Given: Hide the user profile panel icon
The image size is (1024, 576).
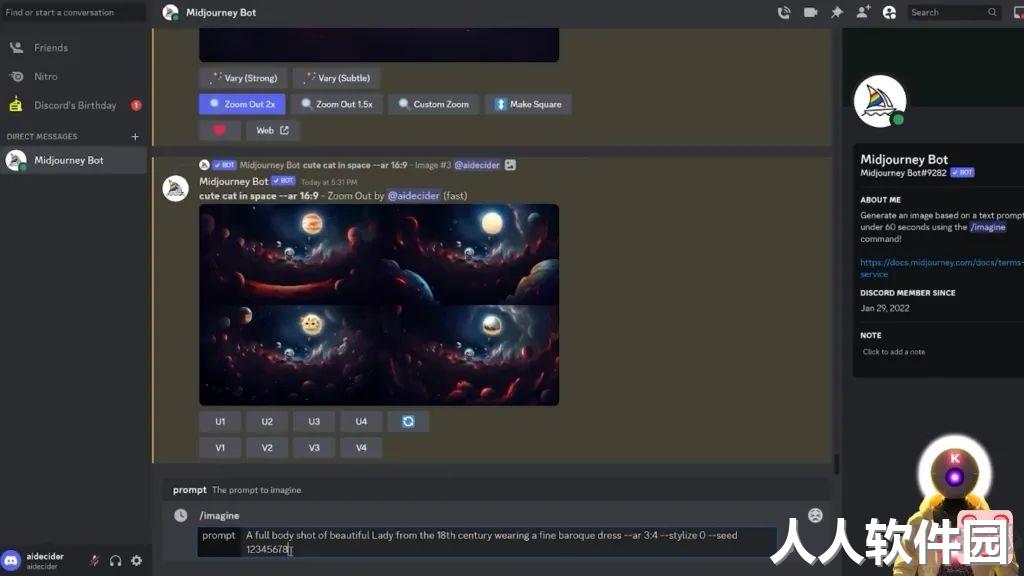Looking at the screenshot, I should (x=889, y=12).
